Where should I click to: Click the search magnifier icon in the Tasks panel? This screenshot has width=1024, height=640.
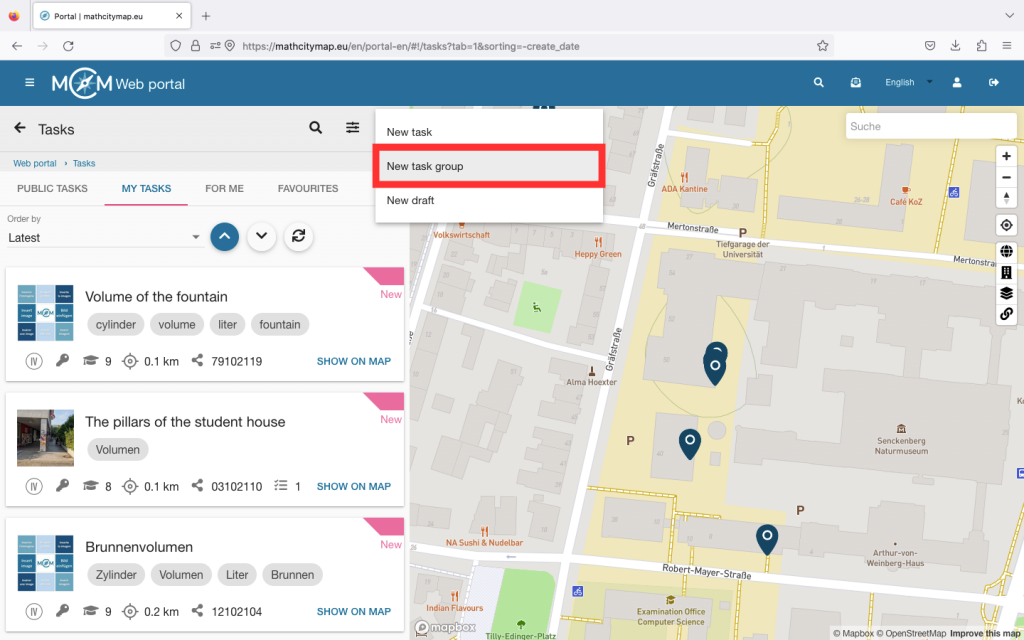(316, 128)
